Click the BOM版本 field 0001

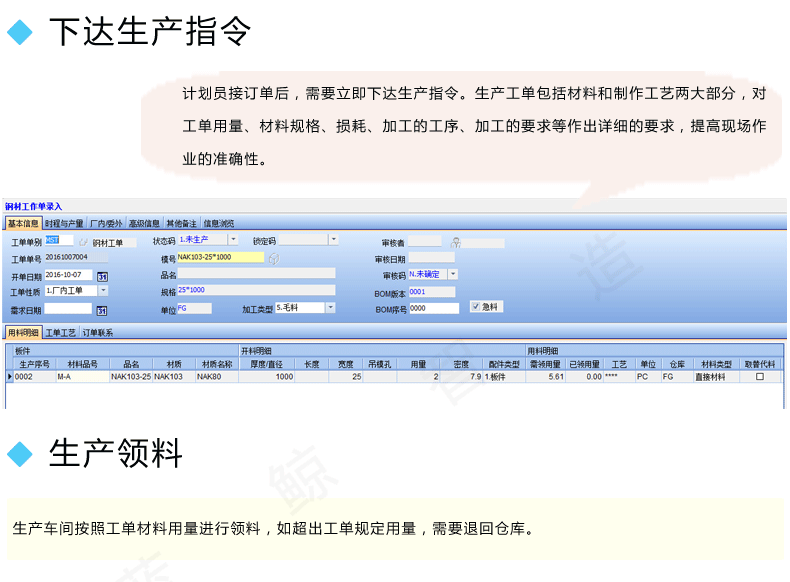point(432,292)
